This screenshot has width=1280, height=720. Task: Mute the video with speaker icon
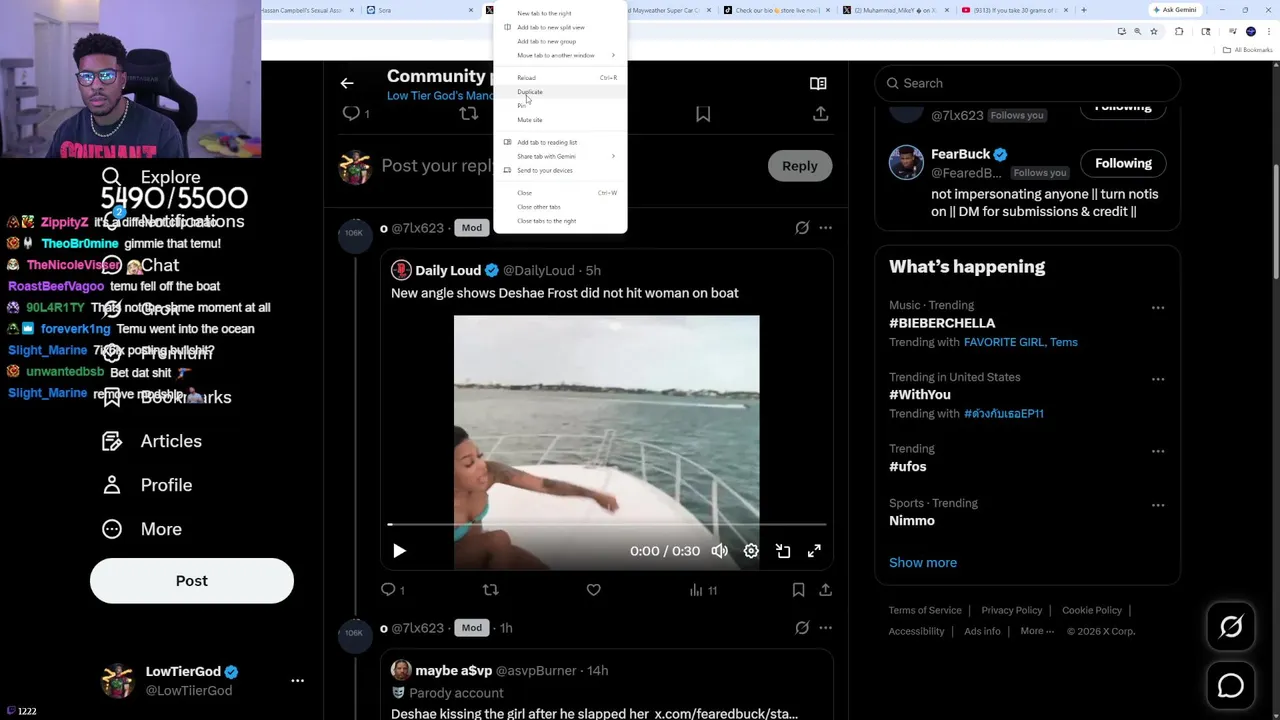(720, 551)
